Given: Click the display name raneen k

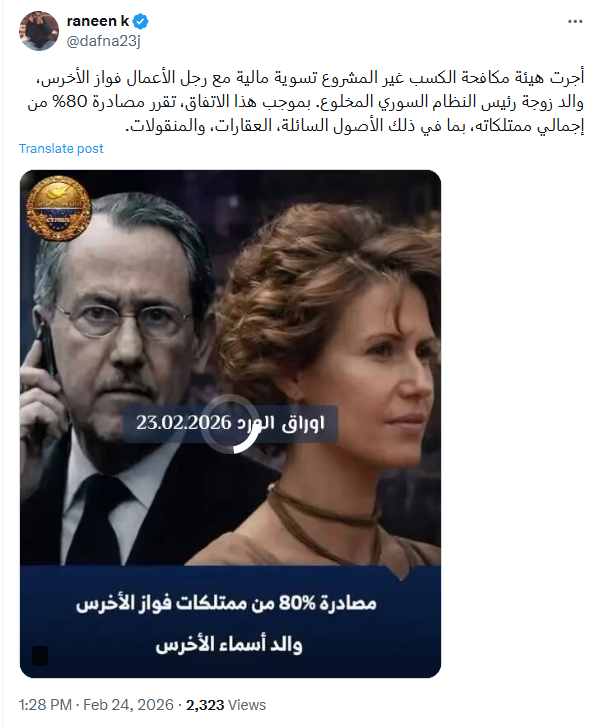Looking at the screenshot, I should click(x=98, y=21).
